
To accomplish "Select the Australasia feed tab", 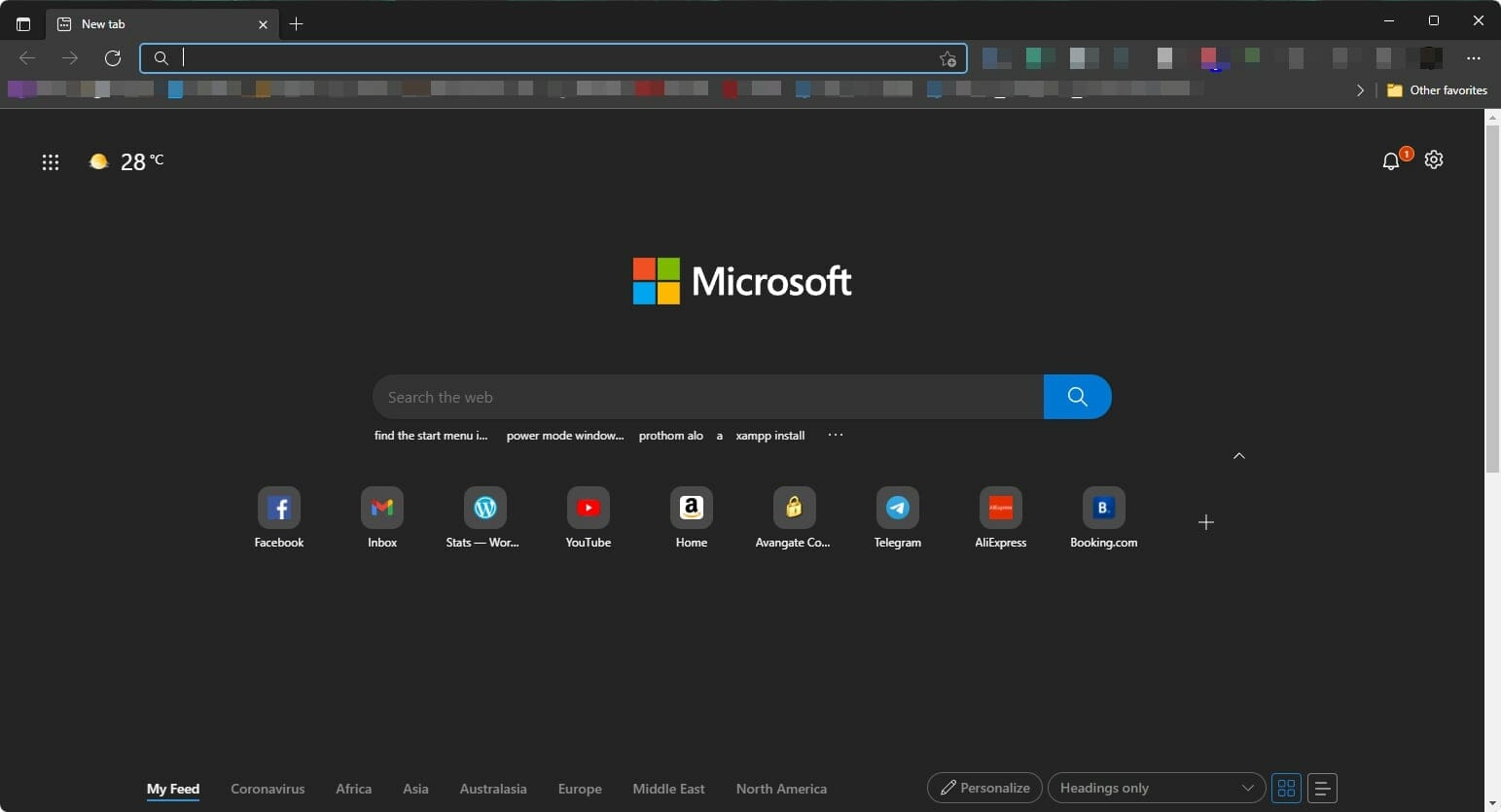I will tap(493, 789).
